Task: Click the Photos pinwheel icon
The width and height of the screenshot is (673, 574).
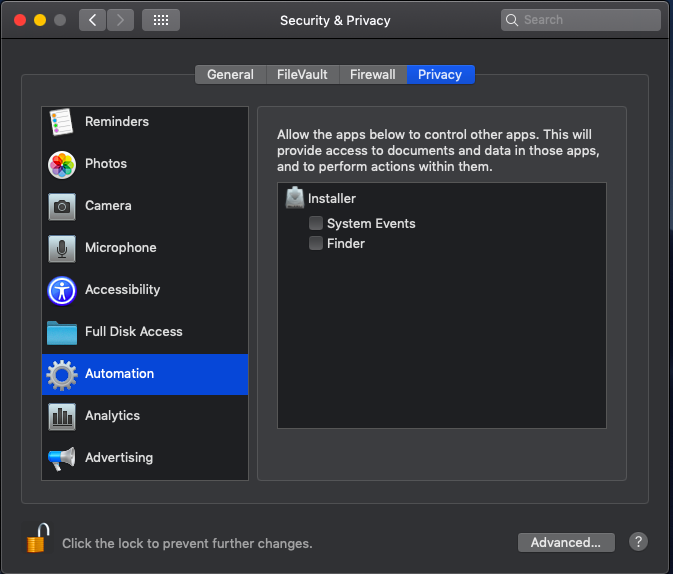Action: [x=62, y=164]
